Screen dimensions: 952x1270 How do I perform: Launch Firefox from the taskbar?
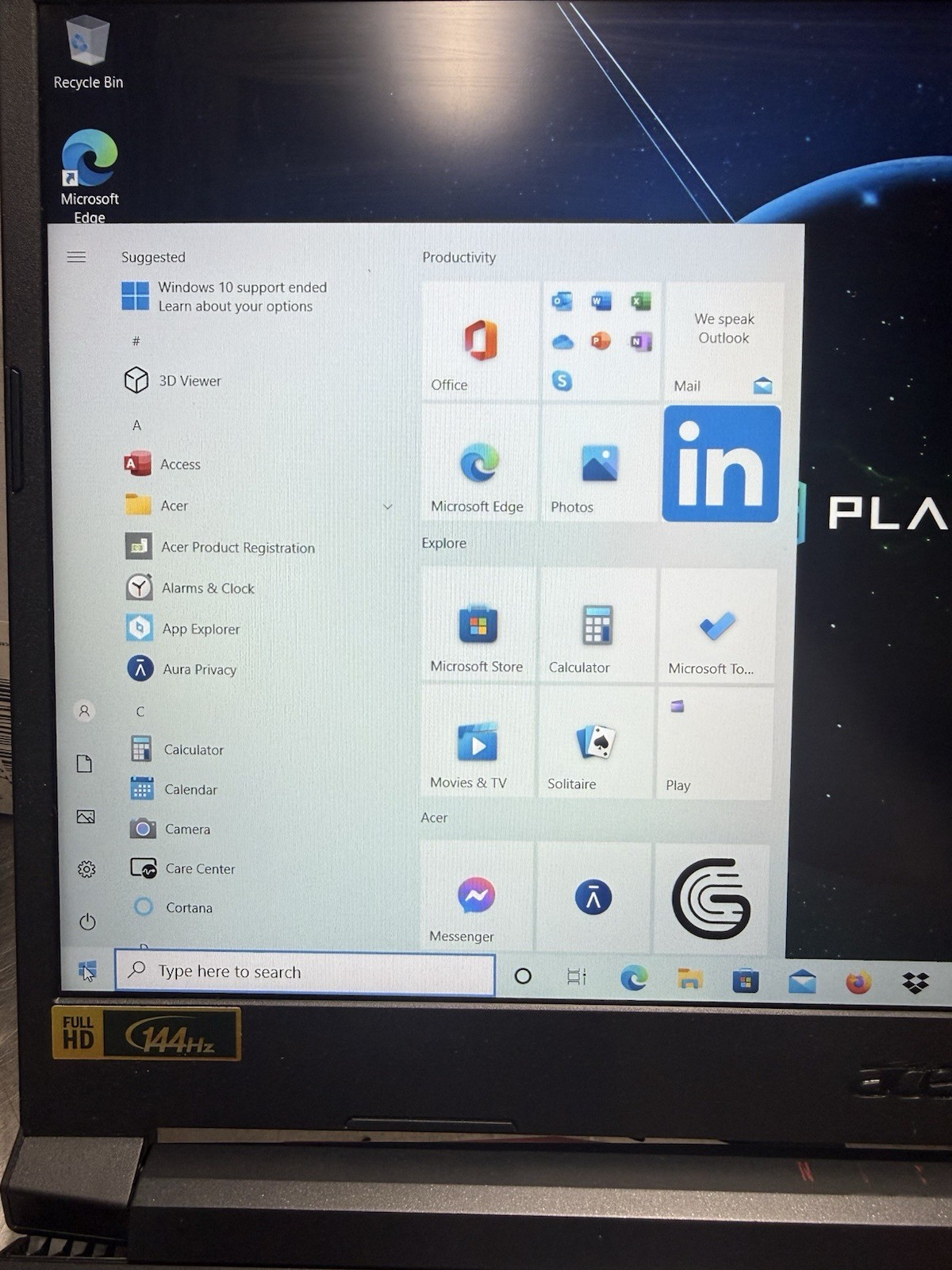tap(858, 983)
